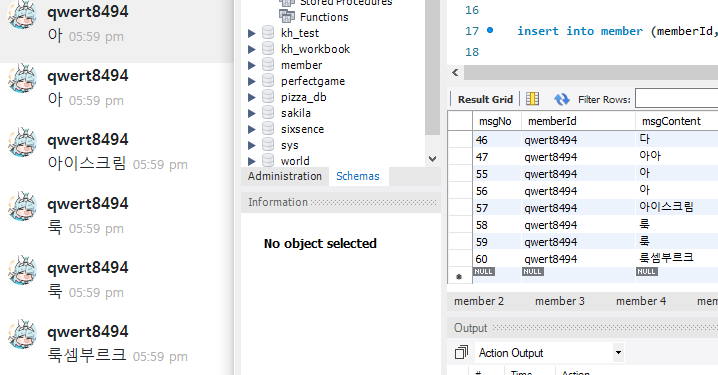Click the Information panel header
Viewport: 718px width, 375px height.
341,202
